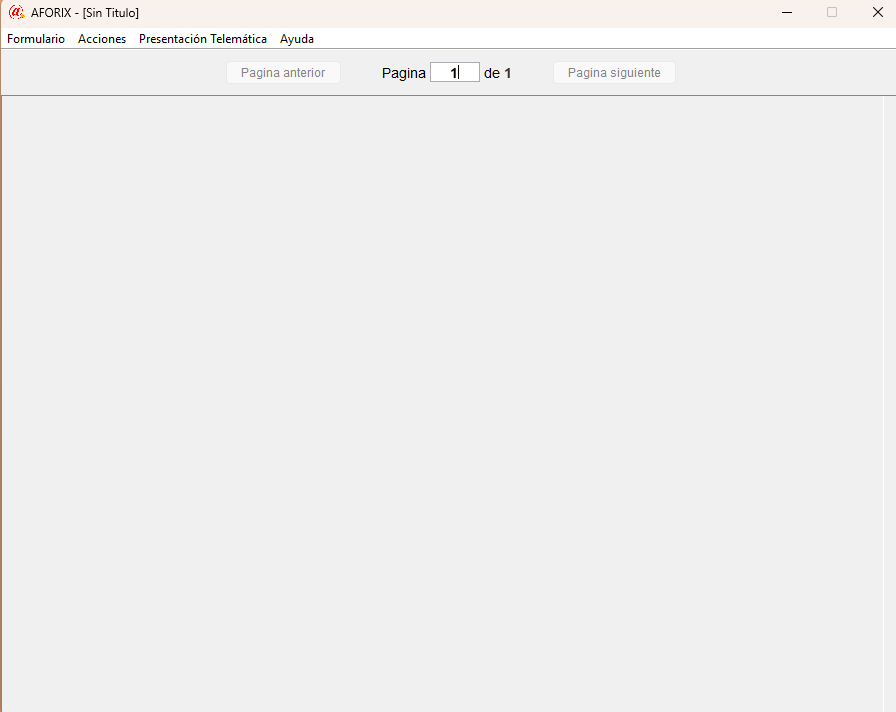Open the Ayuda menu
This screenshot has width=896, height=712.
click(297, 39)
